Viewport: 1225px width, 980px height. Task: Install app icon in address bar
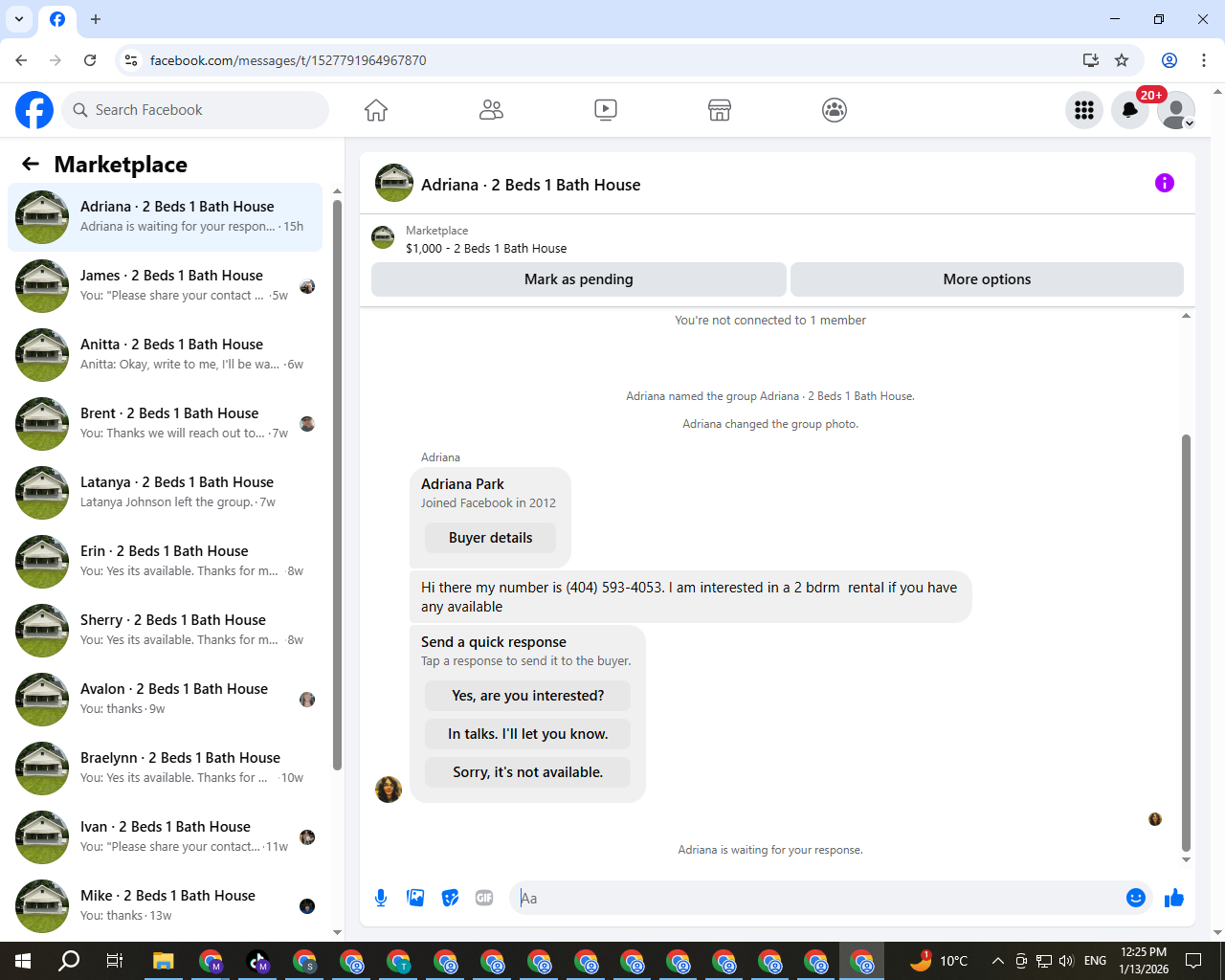(x=1091, y=60)
